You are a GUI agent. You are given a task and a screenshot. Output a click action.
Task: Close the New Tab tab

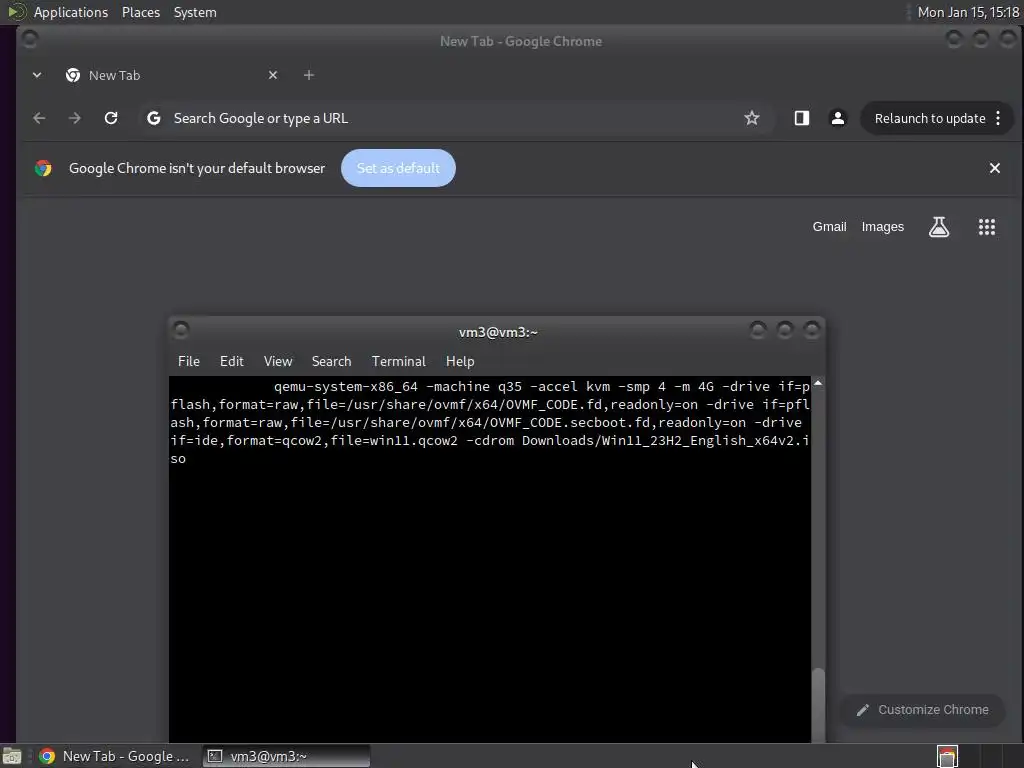(273, 75)
